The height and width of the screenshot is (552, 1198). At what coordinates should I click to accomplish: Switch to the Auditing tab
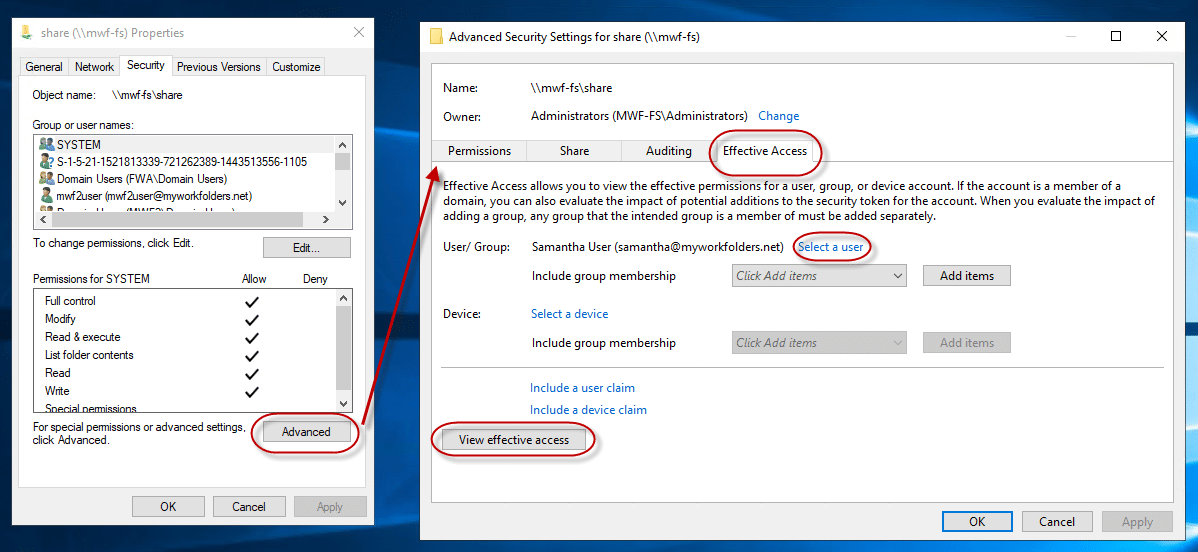[668, 151]
